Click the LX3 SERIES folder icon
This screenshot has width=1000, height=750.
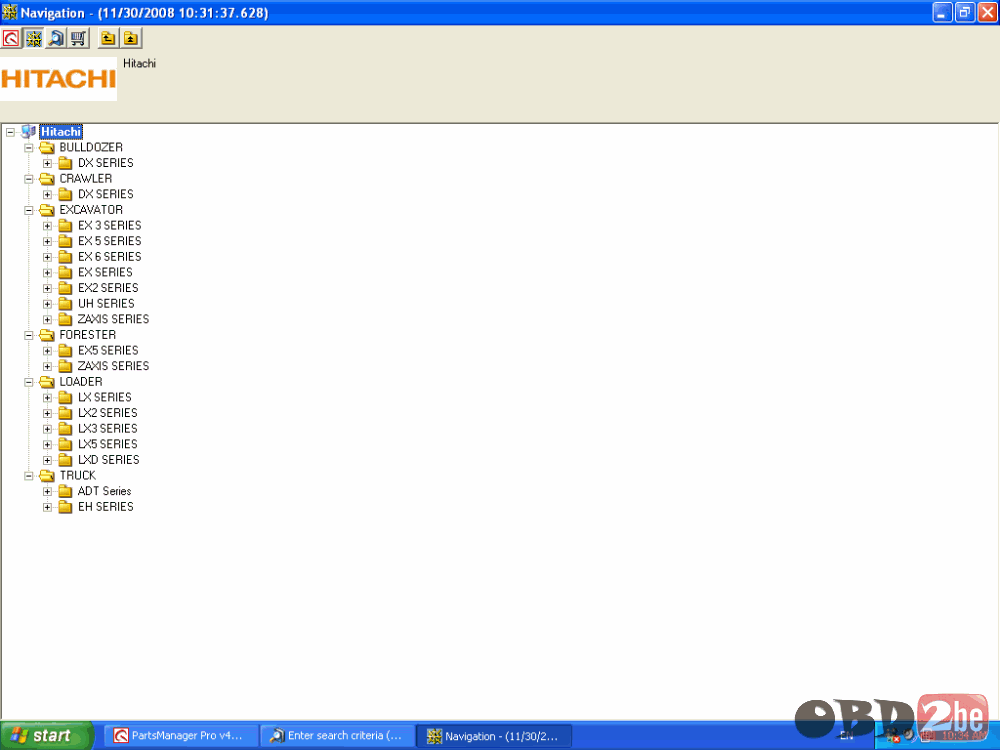click(x=65, y=429)
